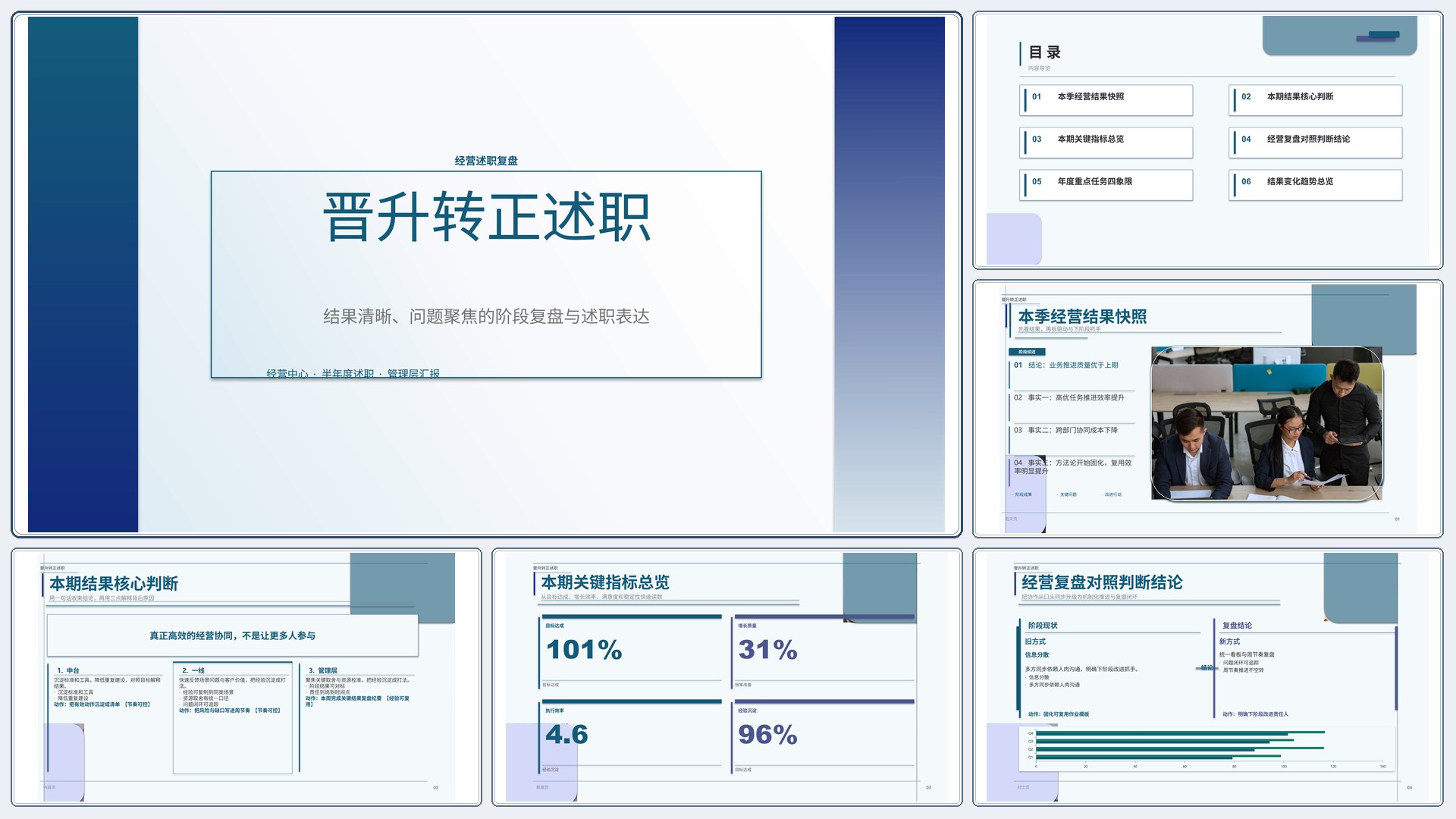The height and width of the screenshot is (819, 1456).
Task: Click the horizontal bar chart in the review slide
Action: (1207, 748)
